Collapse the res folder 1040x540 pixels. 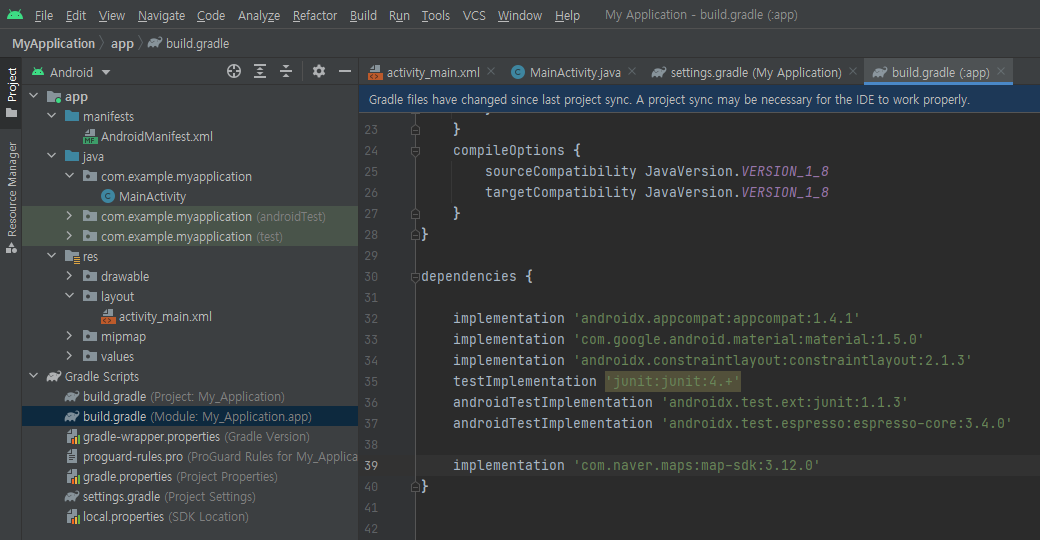point(52,256)
